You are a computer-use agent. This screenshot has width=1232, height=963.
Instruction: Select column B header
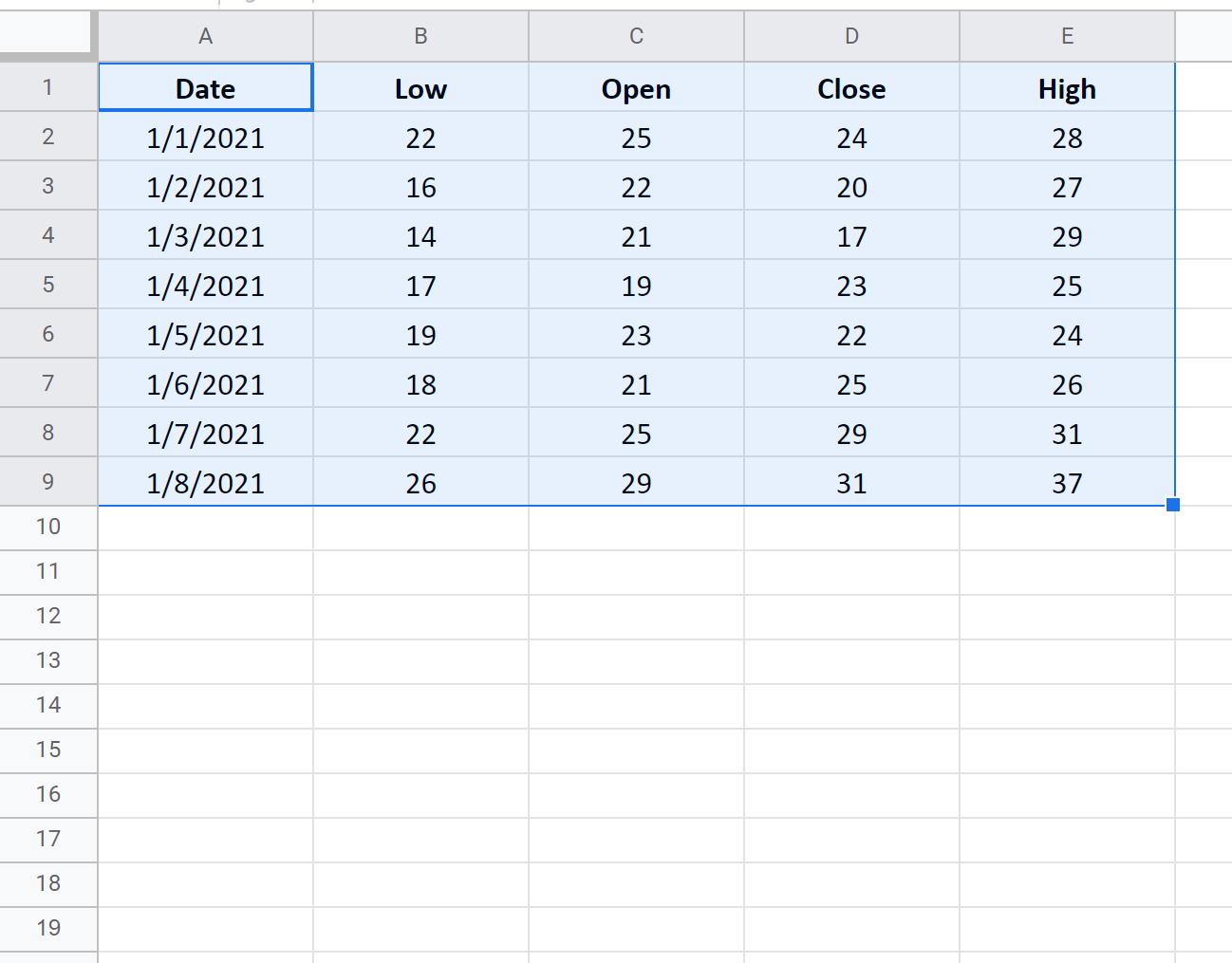[420, 36]
